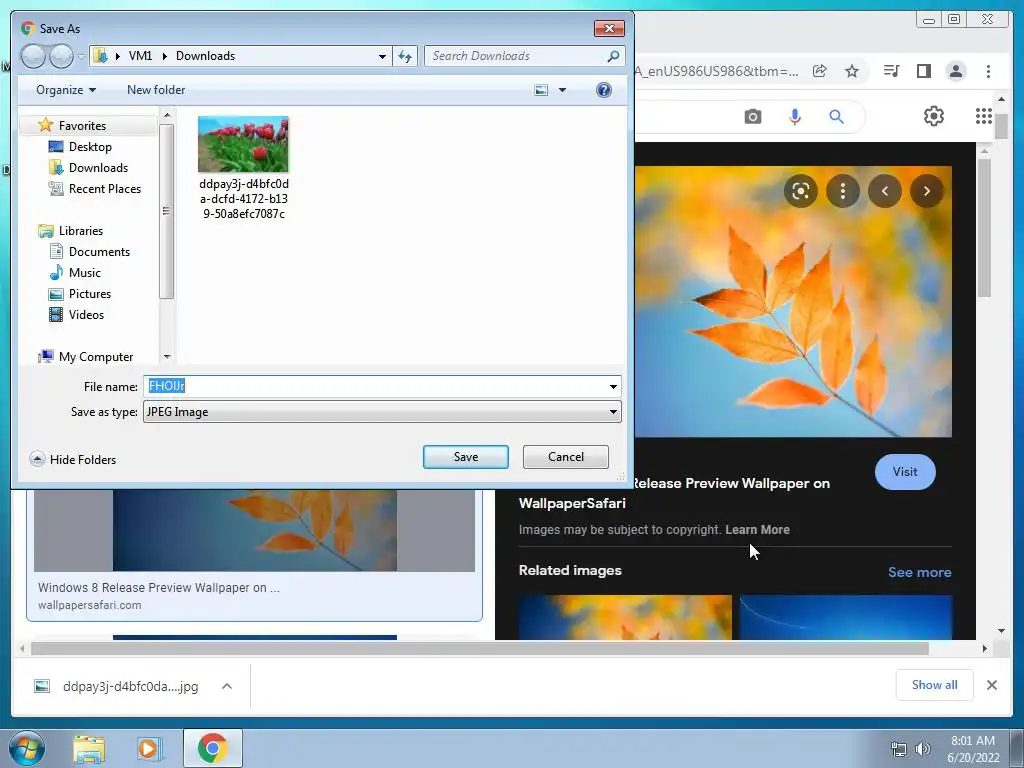This screenshot has height=768, width=1024.
Task: Click the Back navigation button in dialog
Action: pyautogui.click(x=33, y=56)
